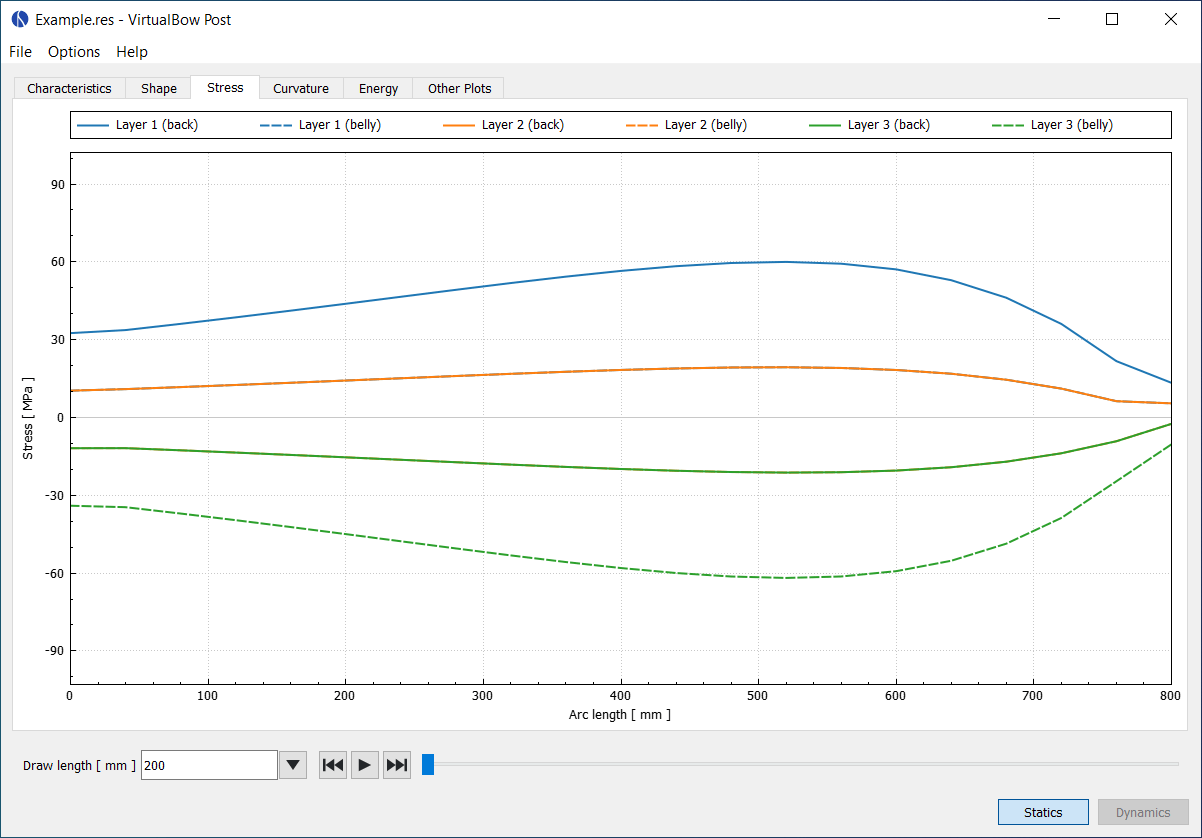Image resolution: width=1202 pixels, height=838 pixels.
Task: Open the Help menu
Action: [x=131, y=51]
